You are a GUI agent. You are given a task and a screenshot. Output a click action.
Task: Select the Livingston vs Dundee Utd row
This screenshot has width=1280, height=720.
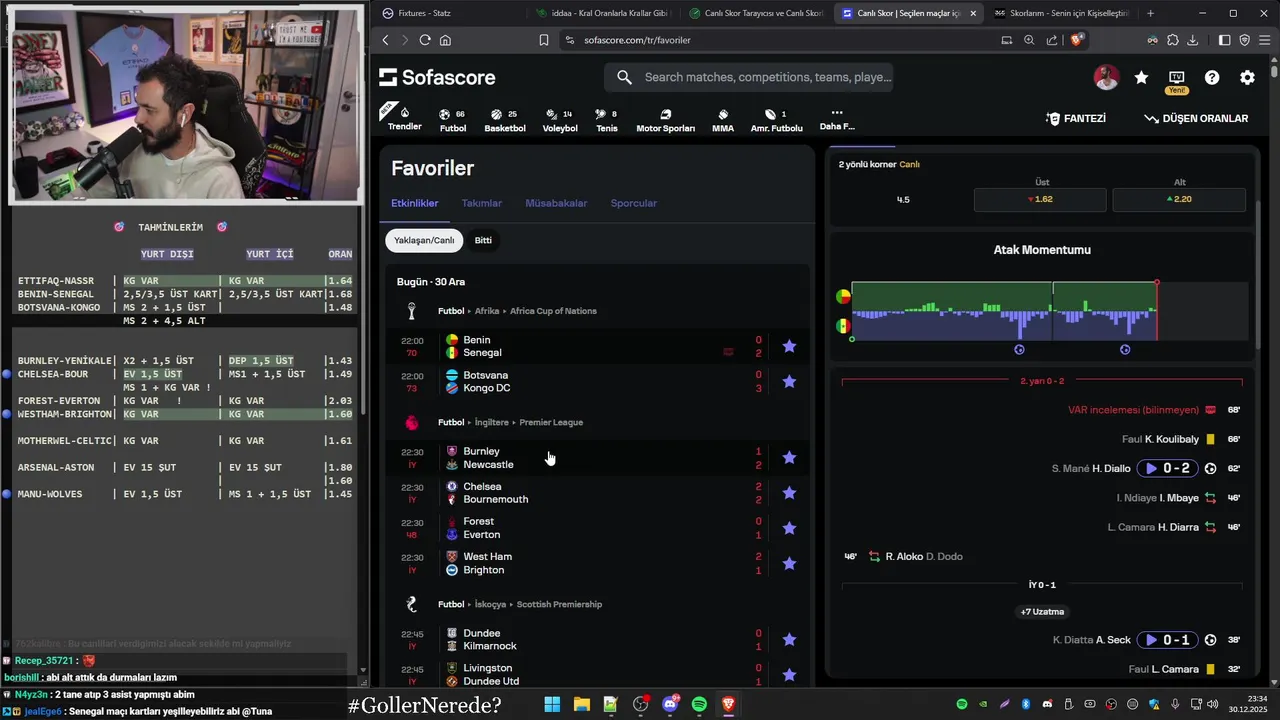click(598, 674)
